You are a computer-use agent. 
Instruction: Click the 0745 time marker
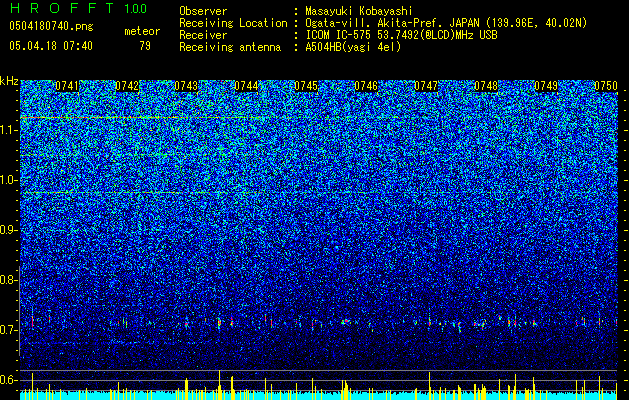click(306, 86)
